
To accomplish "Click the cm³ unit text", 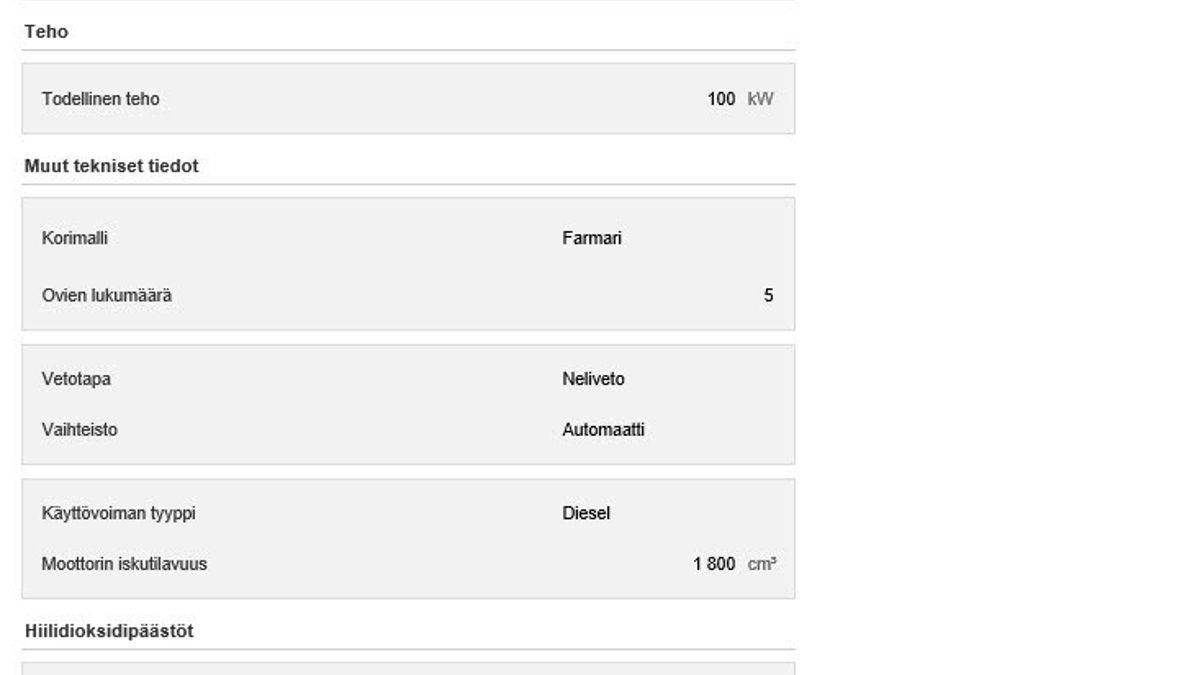I will point(762,564).
